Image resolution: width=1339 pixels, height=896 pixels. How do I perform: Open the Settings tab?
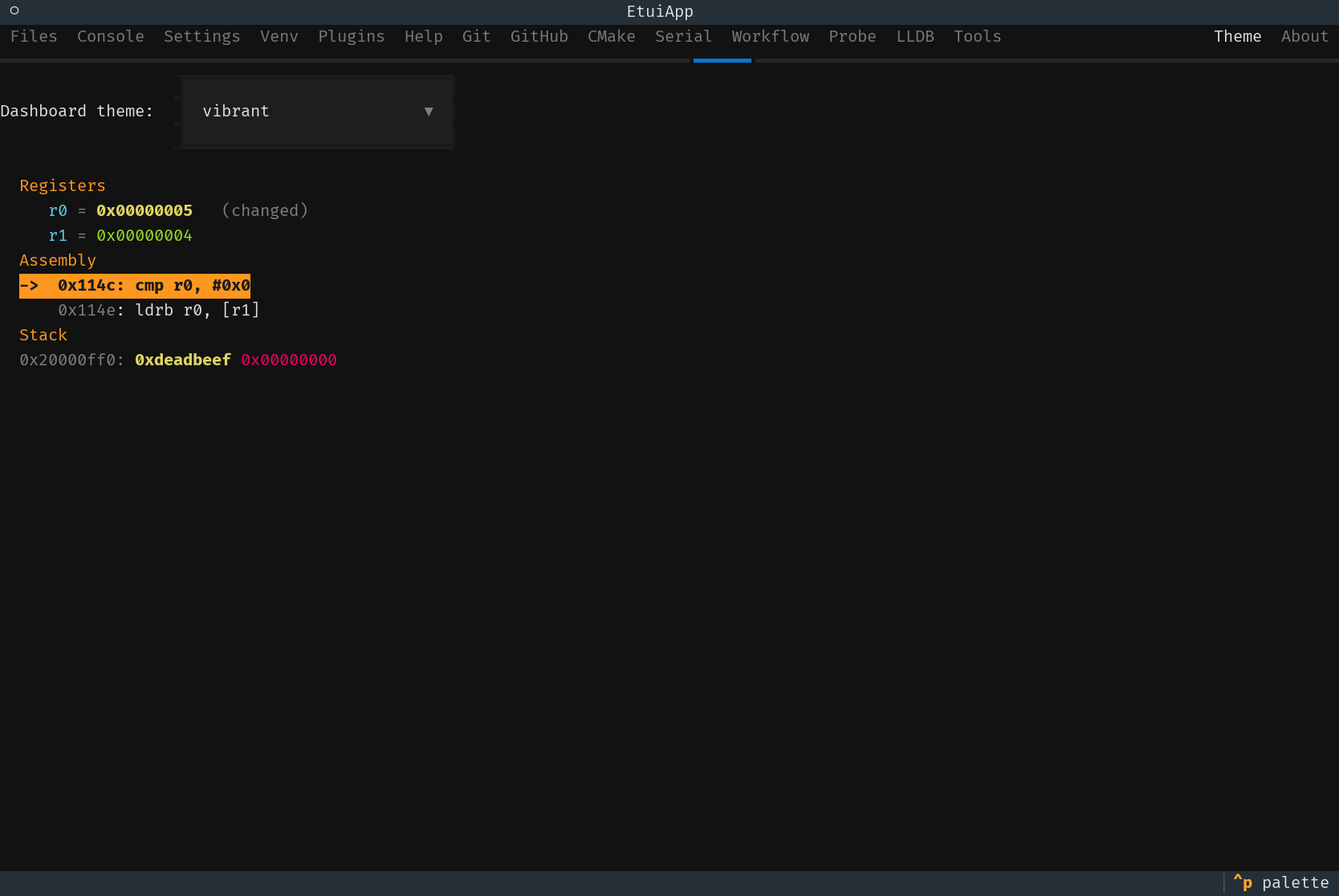[x=202, y=36]
